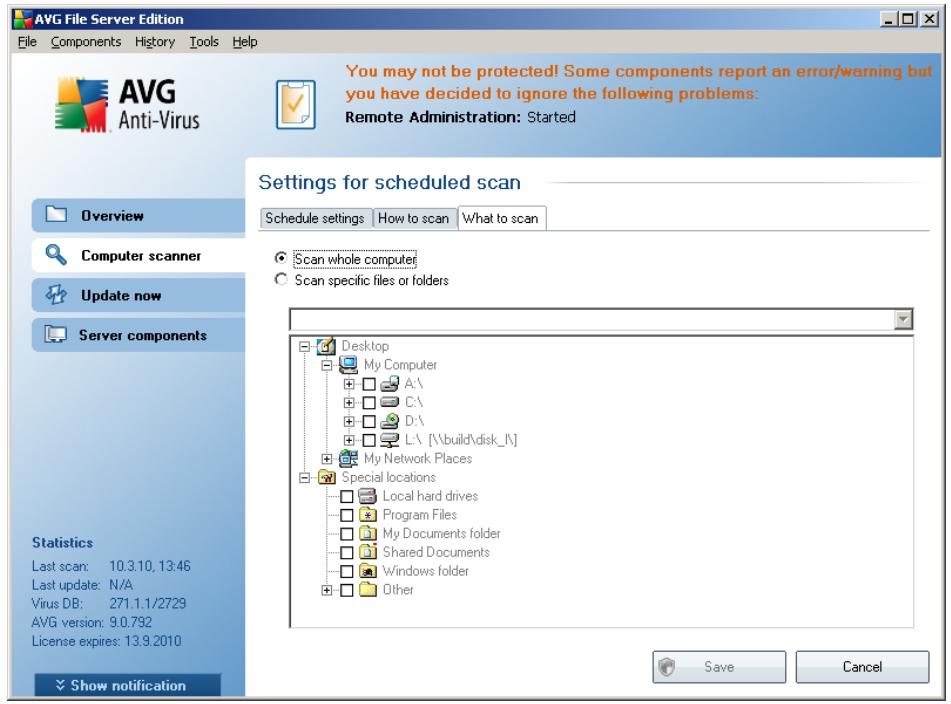Collapse the My Computer tree node
The height and width of the screenshot is (704, 951).
coord(327,365)
